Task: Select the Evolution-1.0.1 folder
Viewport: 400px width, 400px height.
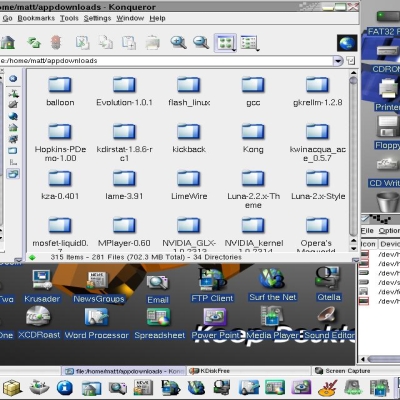Action: pos(124,91)
